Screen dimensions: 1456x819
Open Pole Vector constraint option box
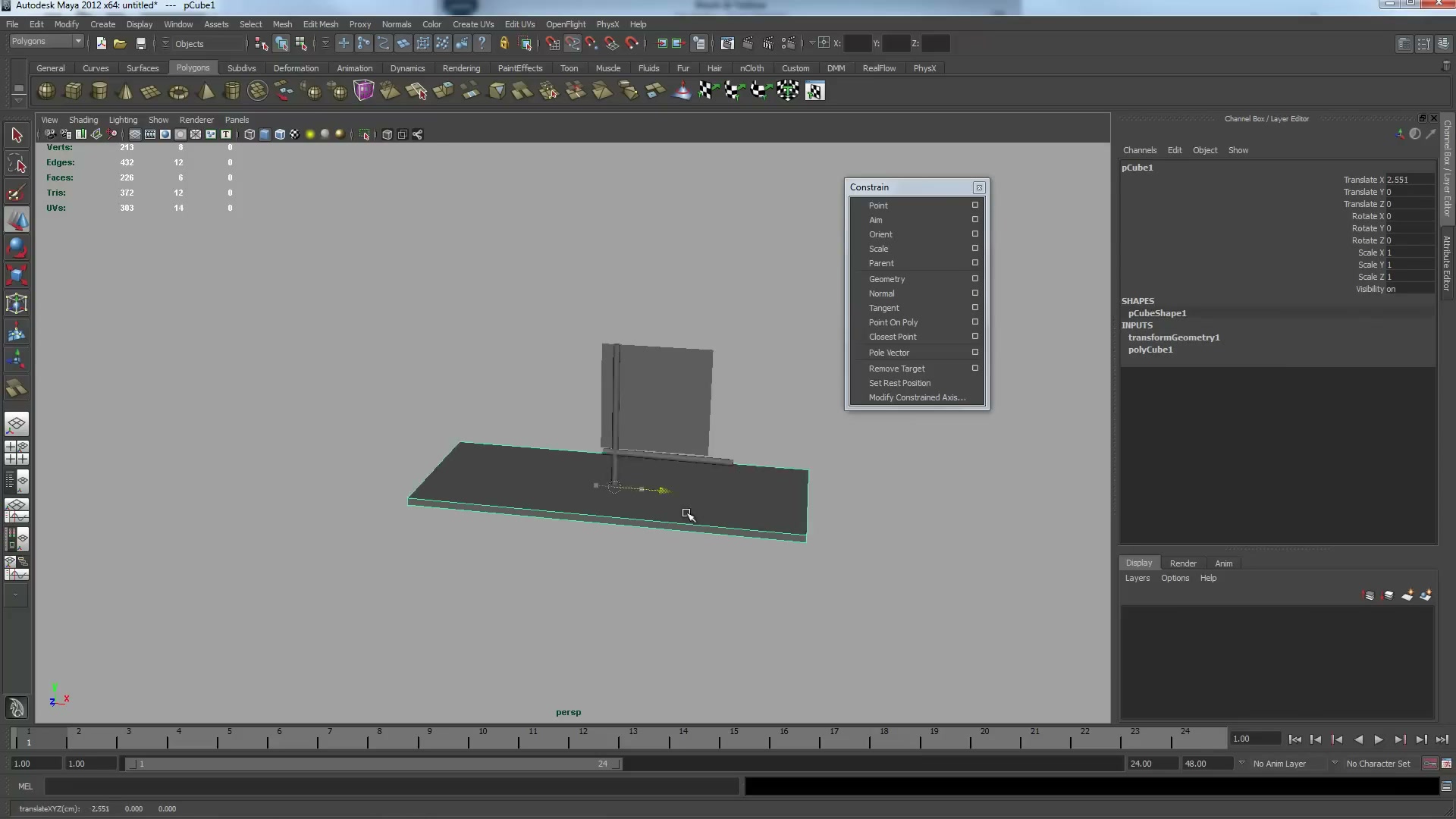975,352
